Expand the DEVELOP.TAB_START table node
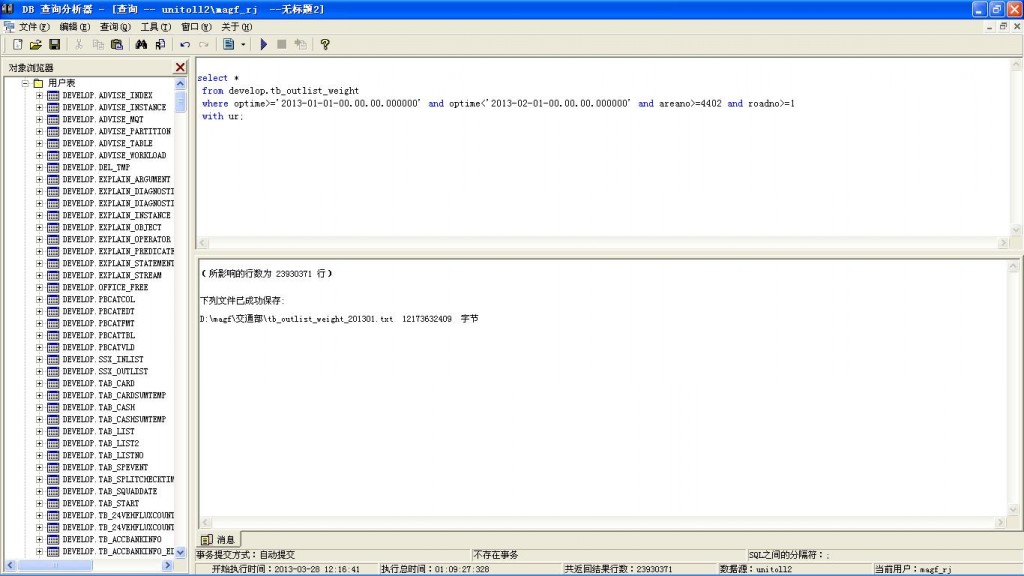Viewport: 1024px width, 576px height. [x=39, y=504]
